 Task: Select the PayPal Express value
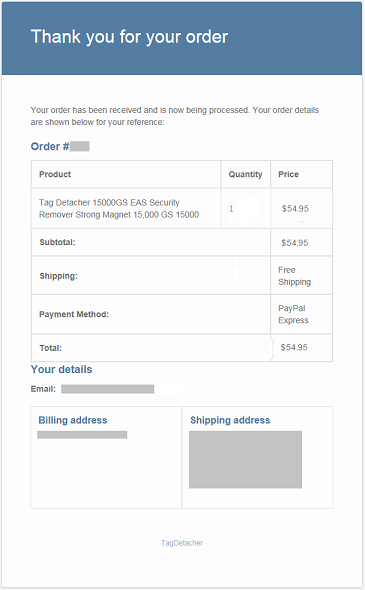293,314
